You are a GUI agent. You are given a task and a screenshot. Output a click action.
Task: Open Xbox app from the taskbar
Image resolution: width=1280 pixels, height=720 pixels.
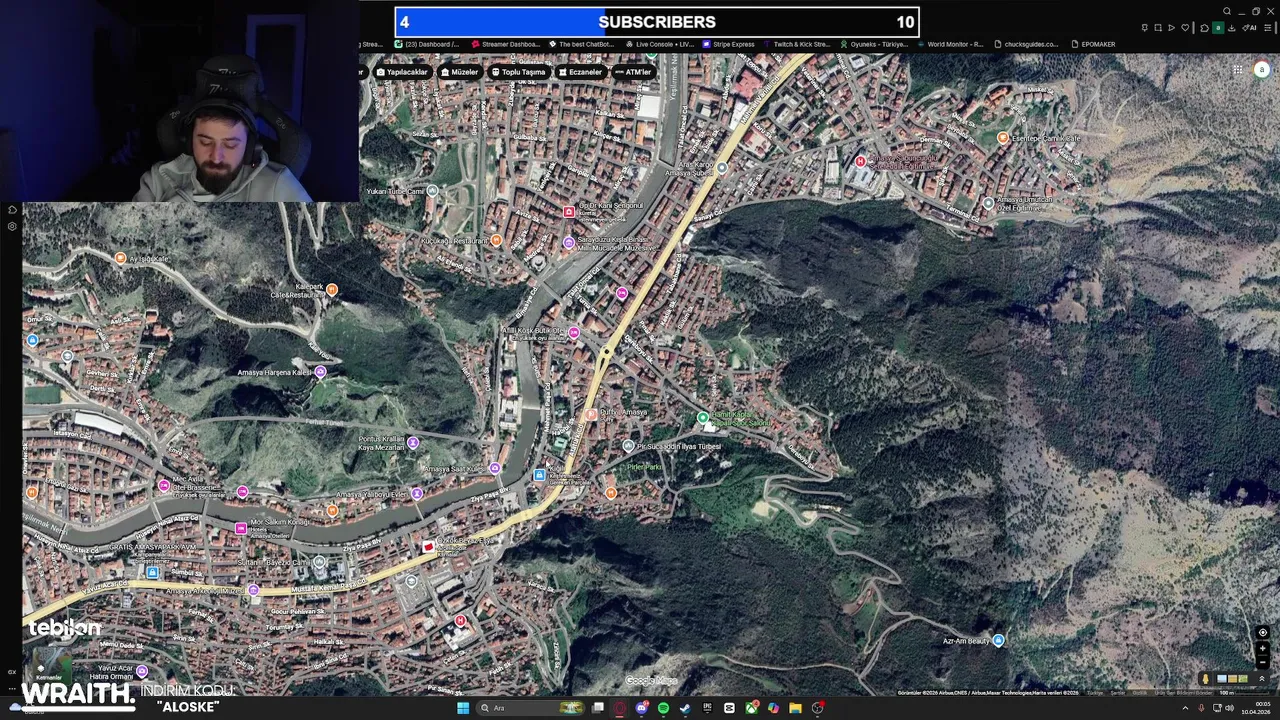(751, 708)
